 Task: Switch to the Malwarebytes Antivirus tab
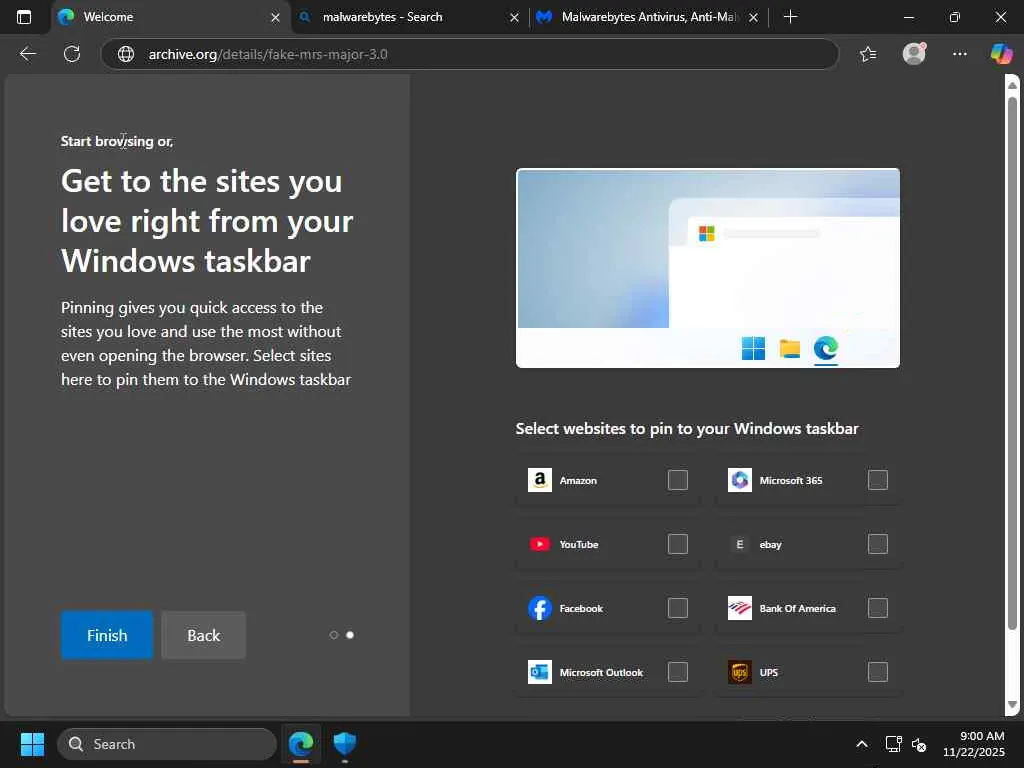tap(648, 17)
